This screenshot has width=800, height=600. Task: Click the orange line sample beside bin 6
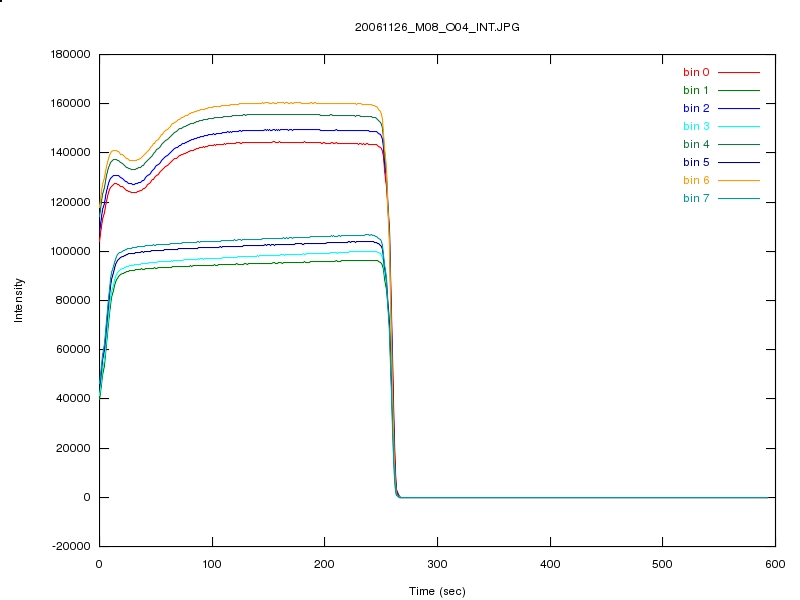click(x=739, y=180)
